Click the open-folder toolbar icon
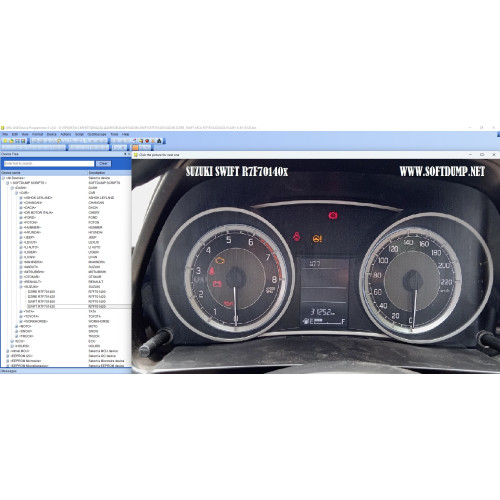The image size is (500, 500). (11, 141)
